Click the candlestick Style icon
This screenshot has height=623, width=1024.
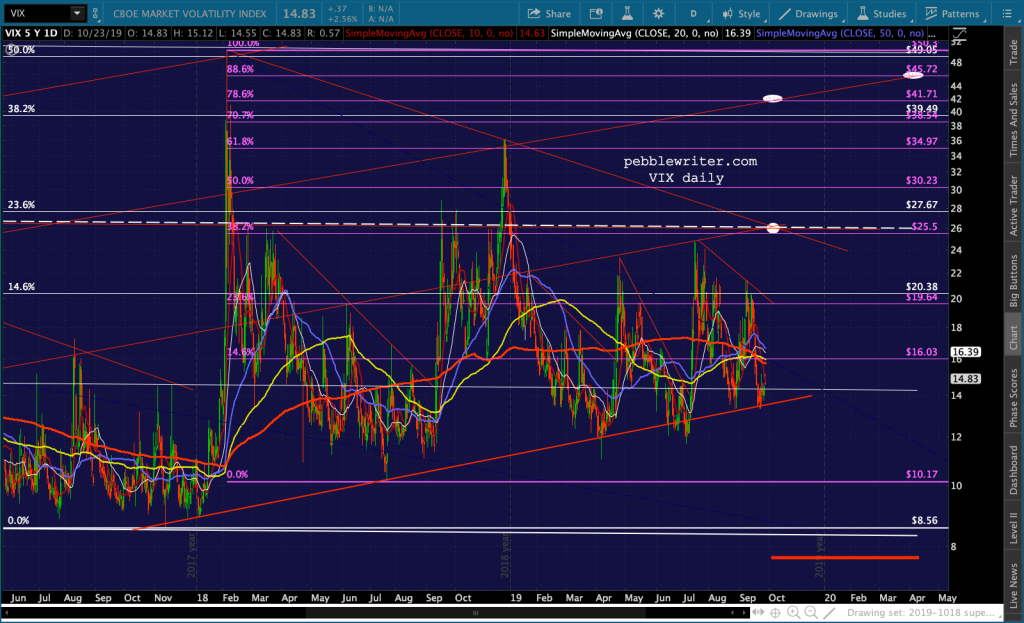click(x=727, y=14)
